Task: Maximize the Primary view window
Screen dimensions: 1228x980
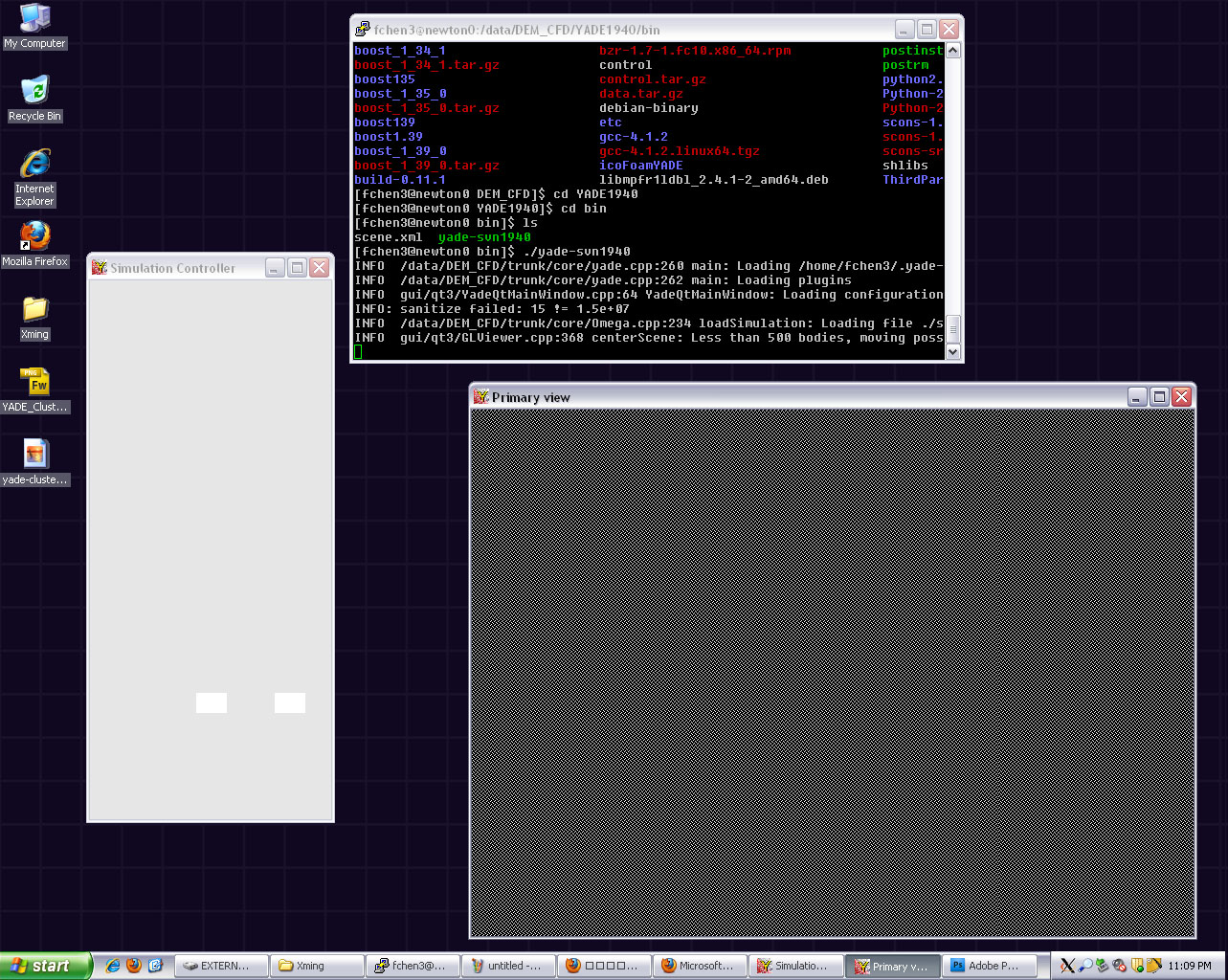Action: click(x=1159, y=397)
